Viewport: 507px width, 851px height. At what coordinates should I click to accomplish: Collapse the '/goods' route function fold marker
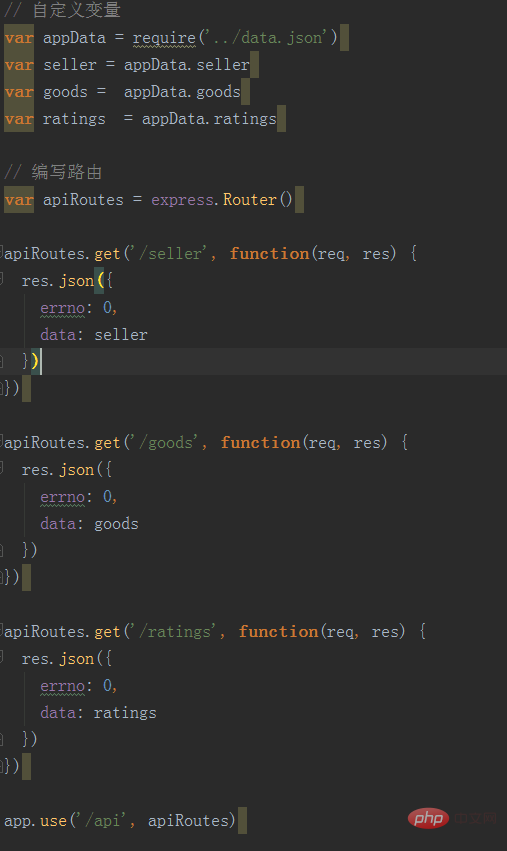[x=2, y=442]
